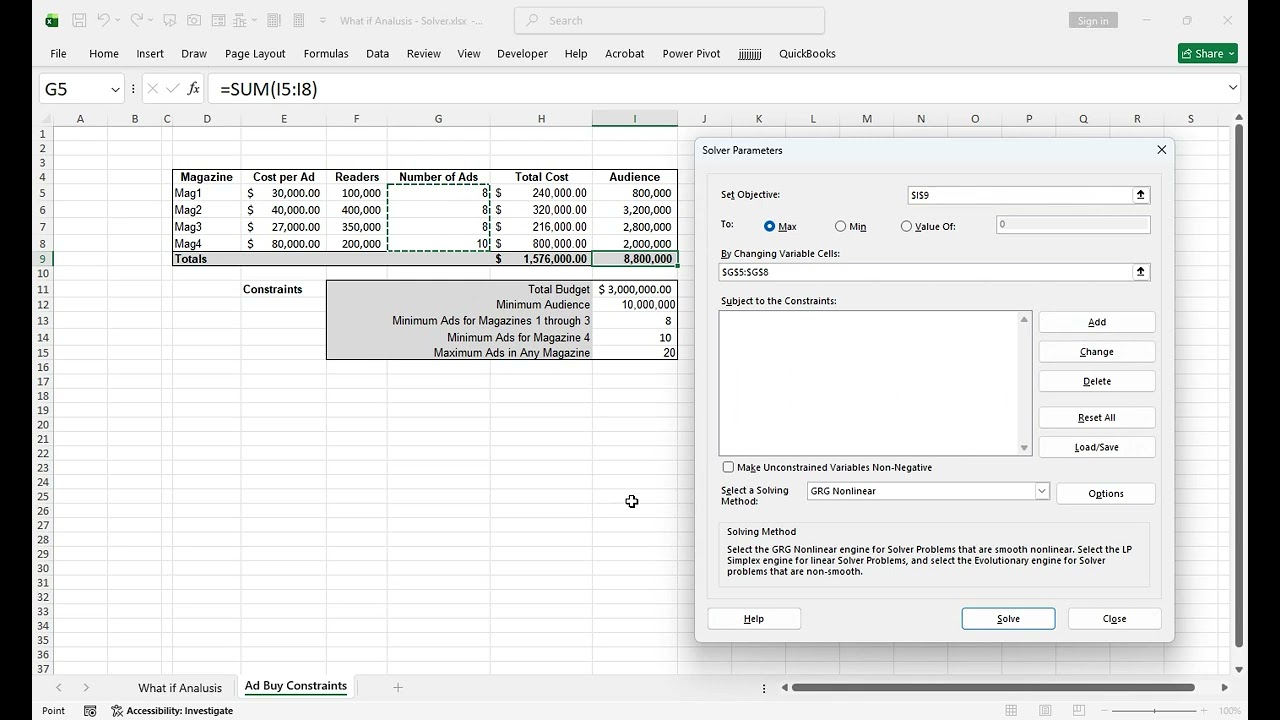
Task: Click the Add constraint button
Action: [x=1097, y=322]
